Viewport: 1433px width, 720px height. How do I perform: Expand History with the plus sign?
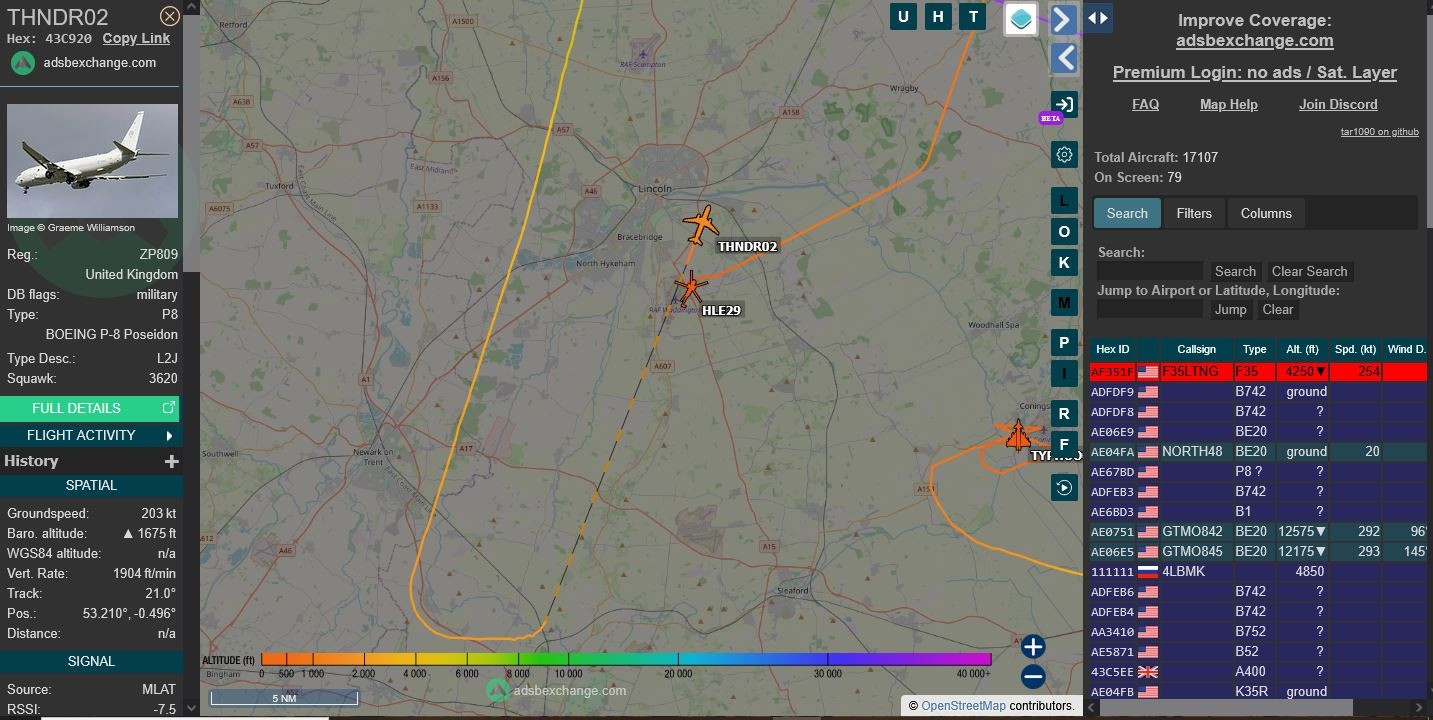click(x=171, y=461)
